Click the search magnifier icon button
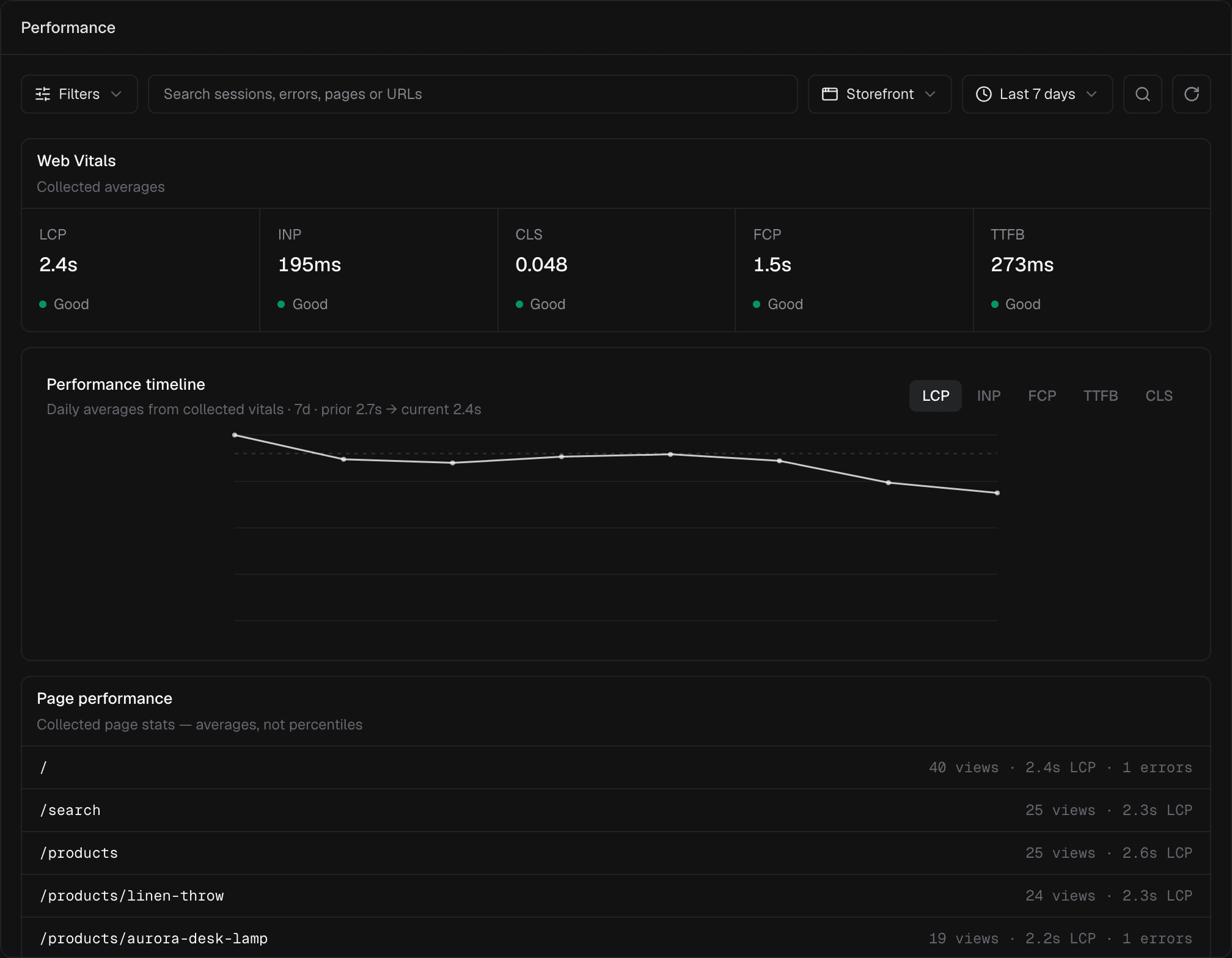Image resolution: width=1232 pixels, height=958 pixels. point(1142,94)
